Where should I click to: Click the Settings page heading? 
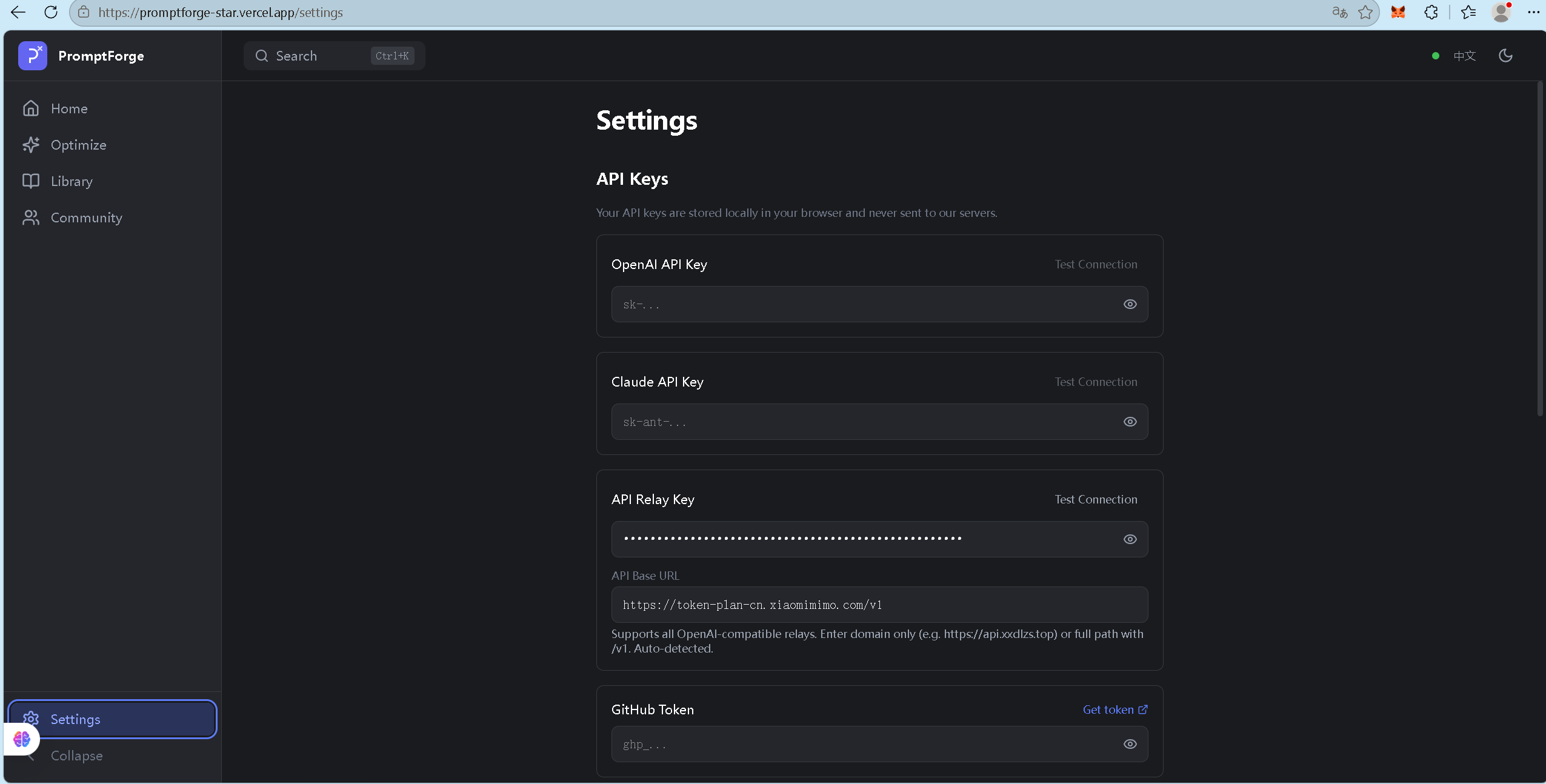point(647,121)
